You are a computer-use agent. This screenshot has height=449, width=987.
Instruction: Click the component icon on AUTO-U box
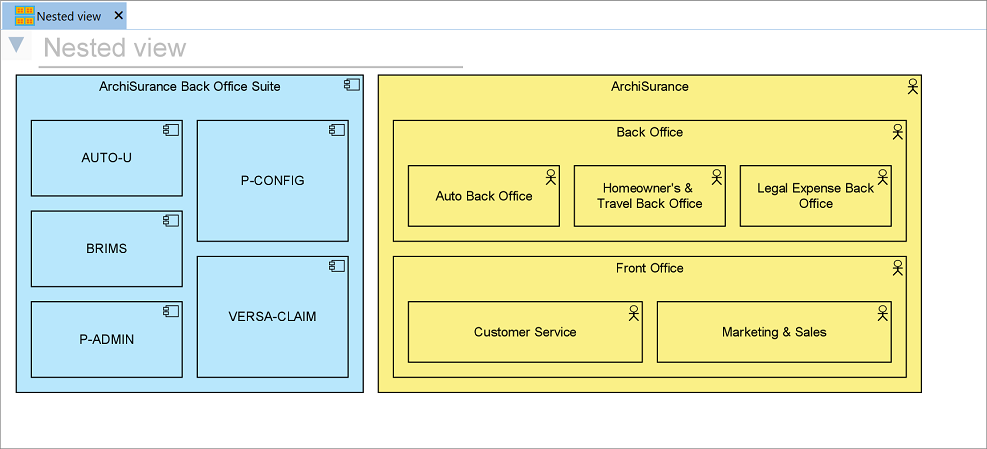(x=171, y=130)
